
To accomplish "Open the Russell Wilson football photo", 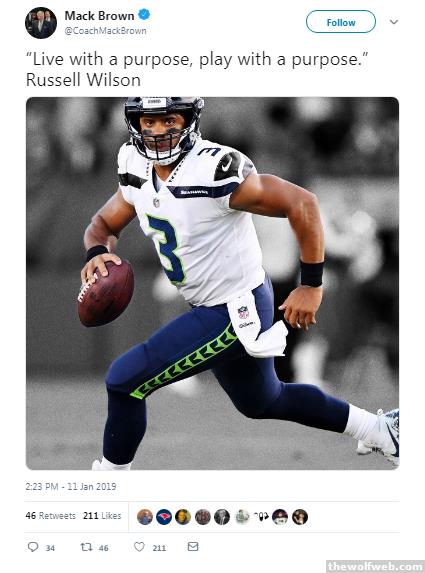I will coord(212,283).
